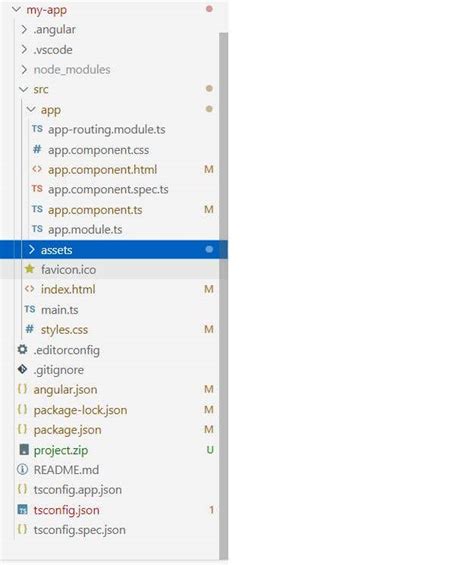
Task: Open tsconfig.app.json file
Action: pyautogui.click(x=77, y=490)
